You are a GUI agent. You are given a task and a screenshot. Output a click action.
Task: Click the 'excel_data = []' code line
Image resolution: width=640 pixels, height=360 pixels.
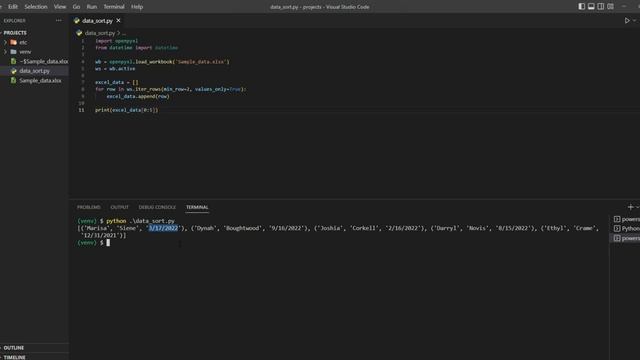[x=117, y=82]
